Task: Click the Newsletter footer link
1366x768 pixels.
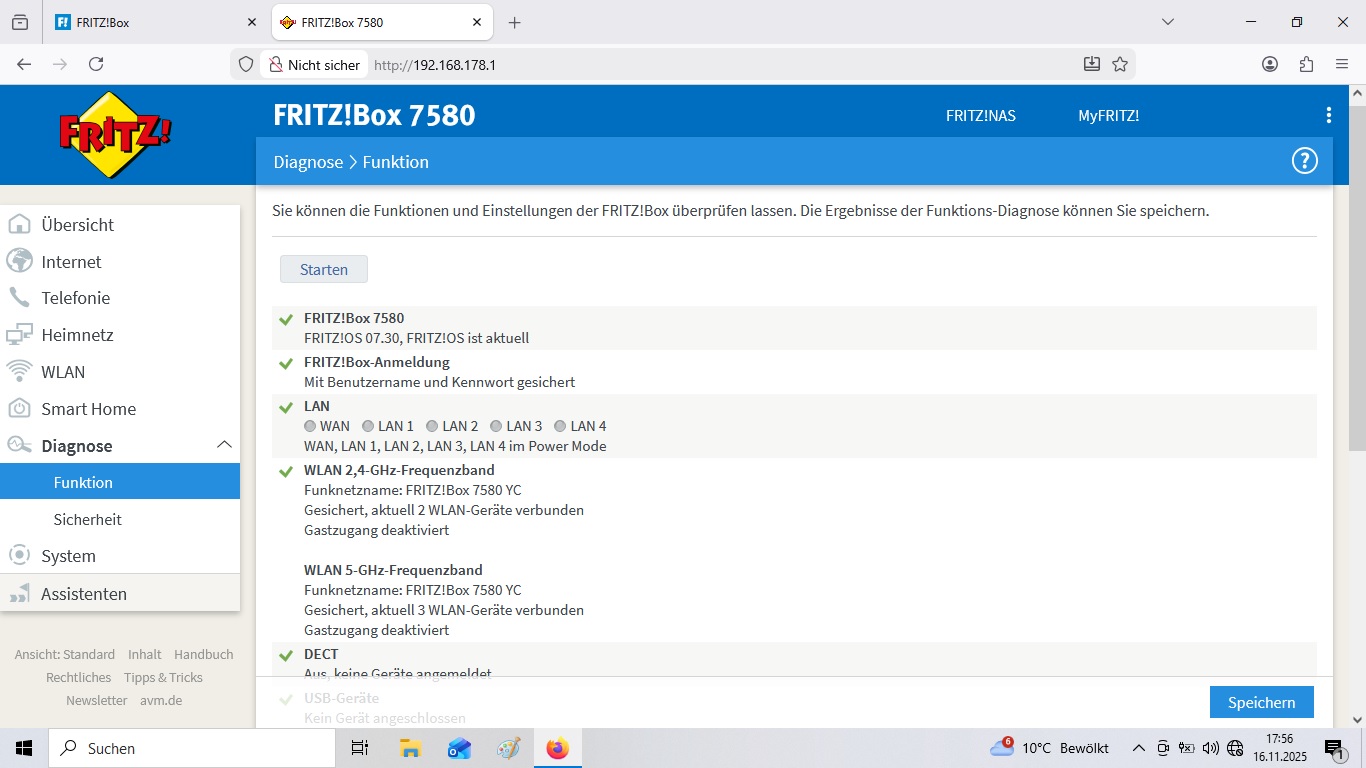Action: 97,700
